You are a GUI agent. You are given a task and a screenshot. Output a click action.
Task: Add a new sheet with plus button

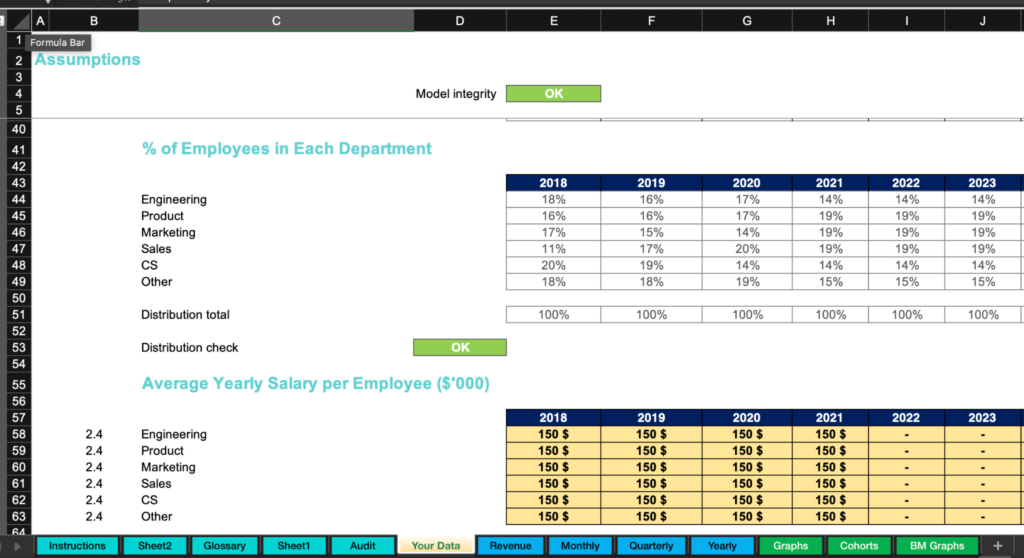pos(997,546)
